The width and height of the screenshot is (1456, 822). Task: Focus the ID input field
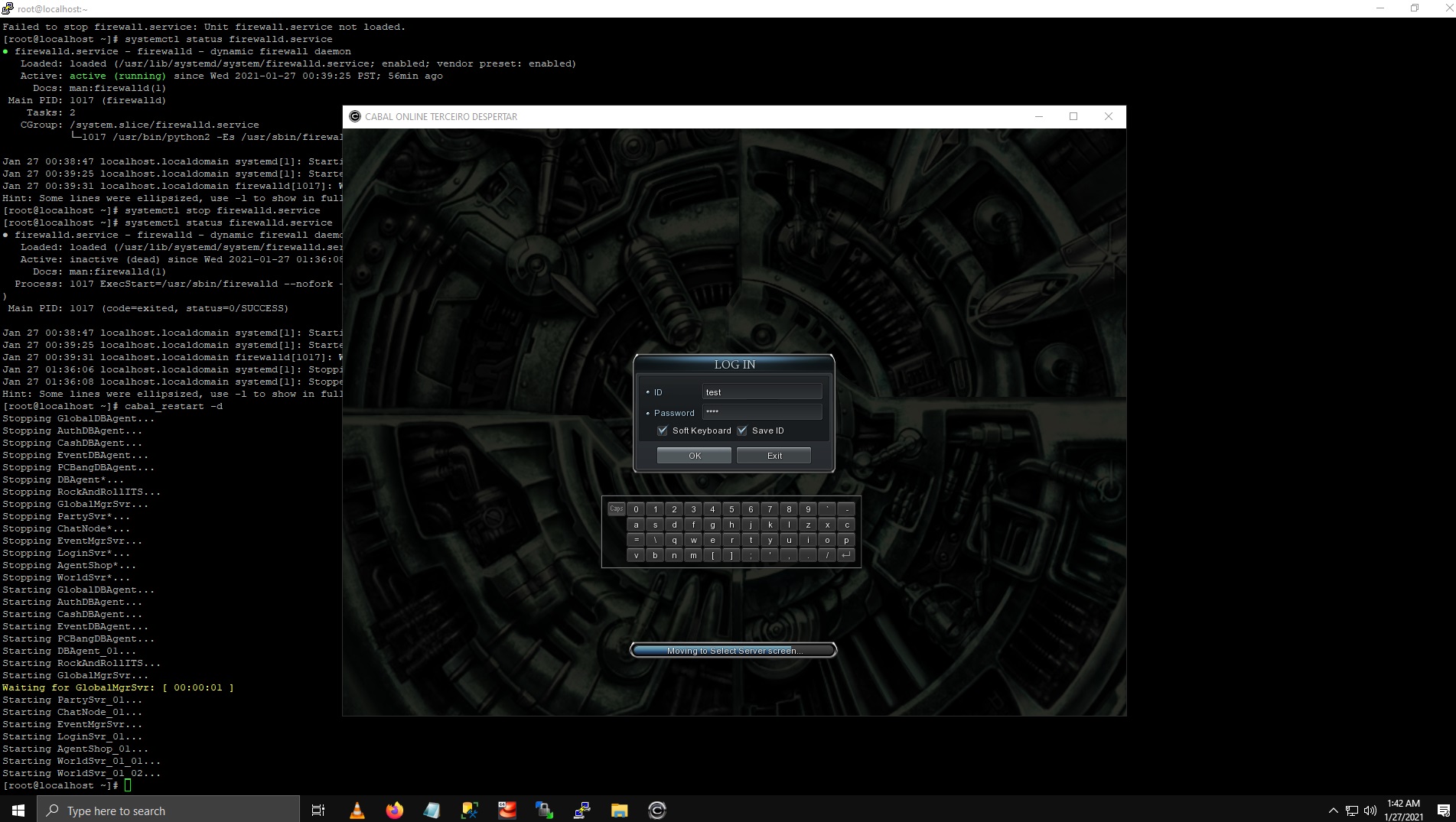pyautogui.click(x=762, y=392)
